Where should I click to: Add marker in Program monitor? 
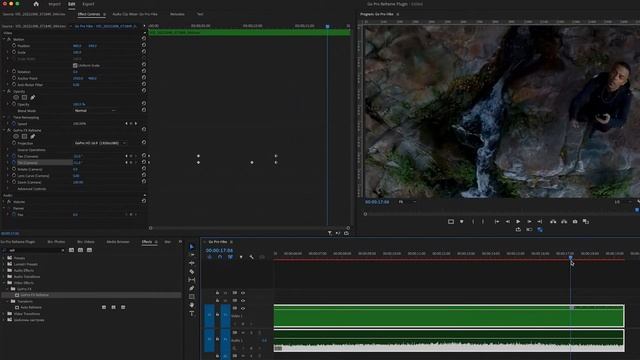462,221
